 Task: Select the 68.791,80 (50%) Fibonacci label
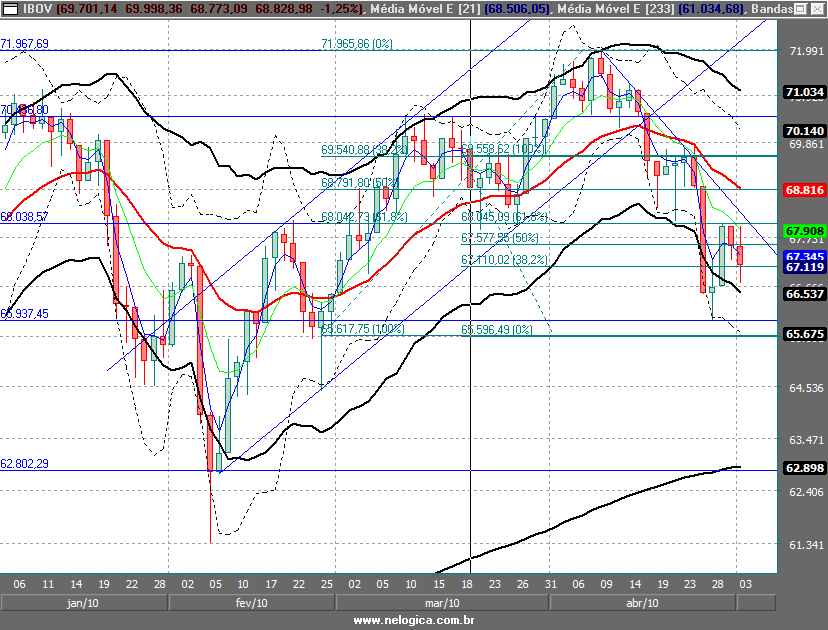(x=359, y=183)
